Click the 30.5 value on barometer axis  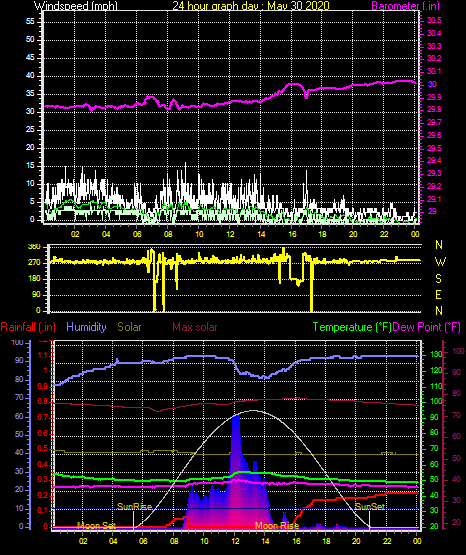pyautogui.click(x=434, y=20)
